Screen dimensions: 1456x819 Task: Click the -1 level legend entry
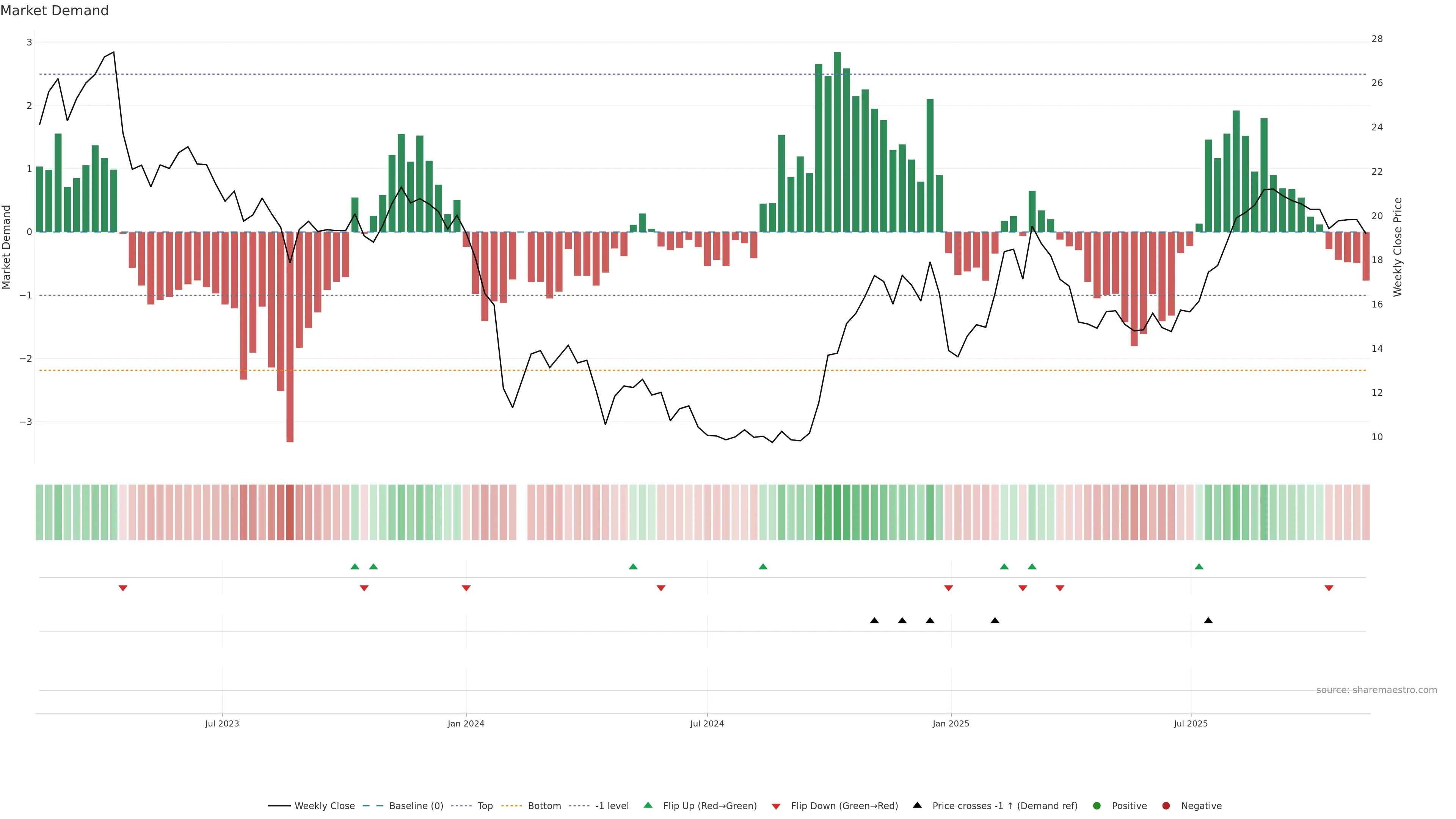(612, 806)
